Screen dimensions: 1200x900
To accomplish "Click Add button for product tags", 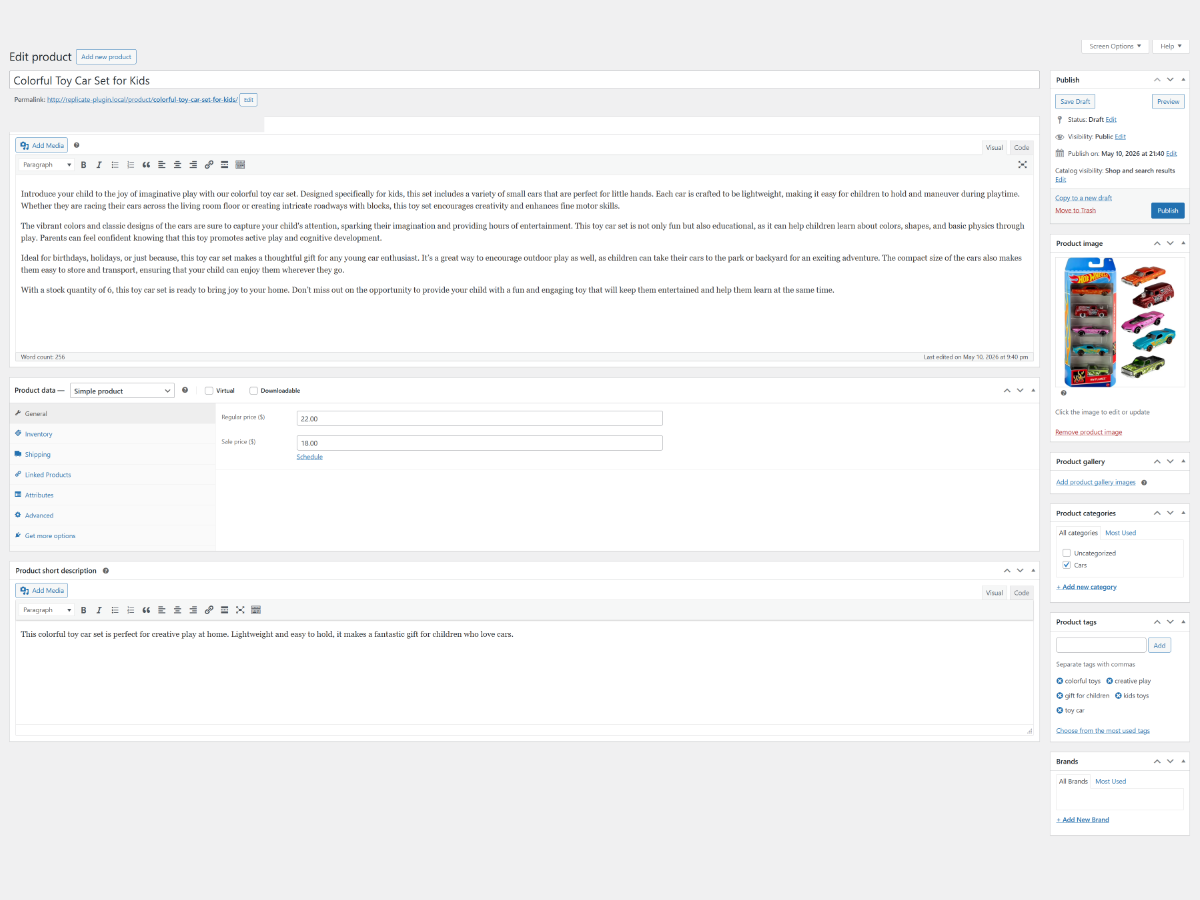I will [x=1159, y=646].
